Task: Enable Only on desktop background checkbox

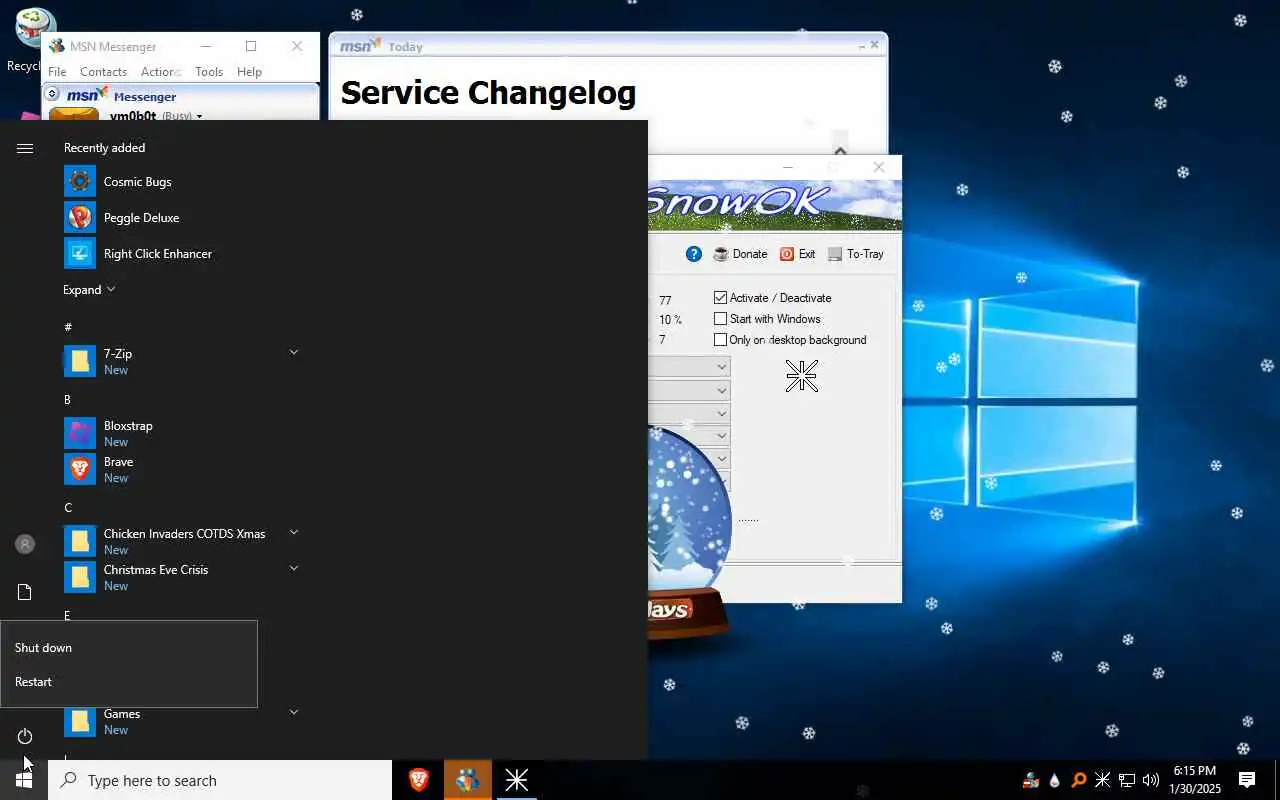Action: pos(720,340)
